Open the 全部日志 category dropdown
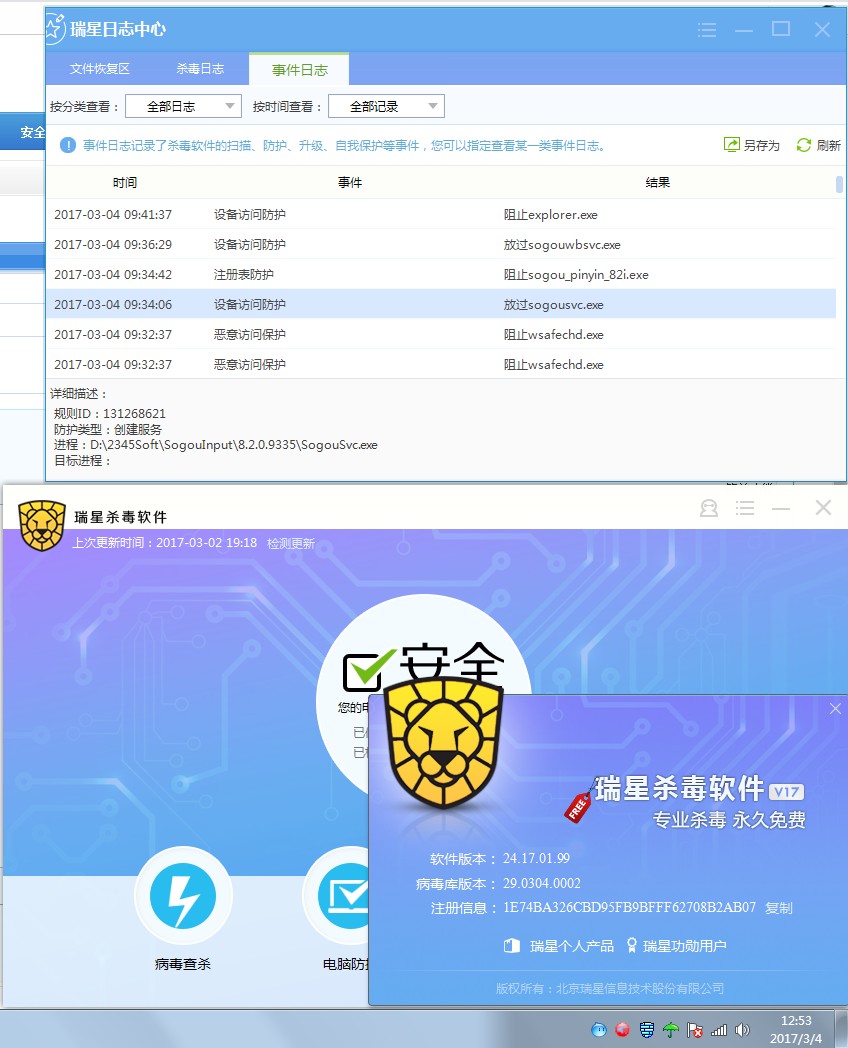 183,106
